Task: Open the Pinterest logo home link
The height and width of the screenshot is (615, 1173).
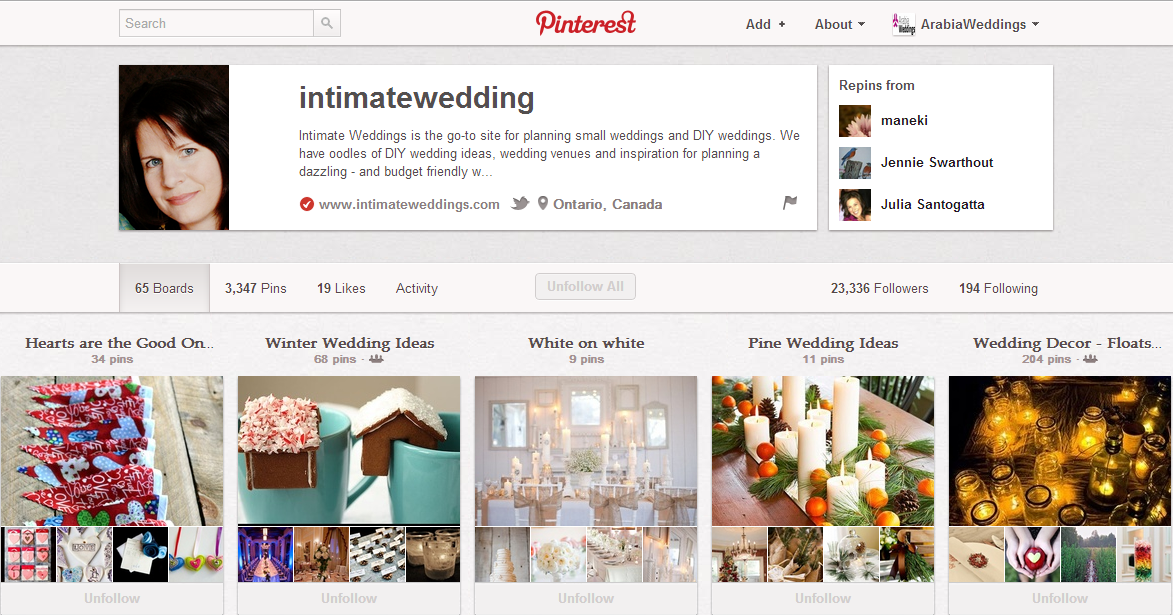Action: 586,22
